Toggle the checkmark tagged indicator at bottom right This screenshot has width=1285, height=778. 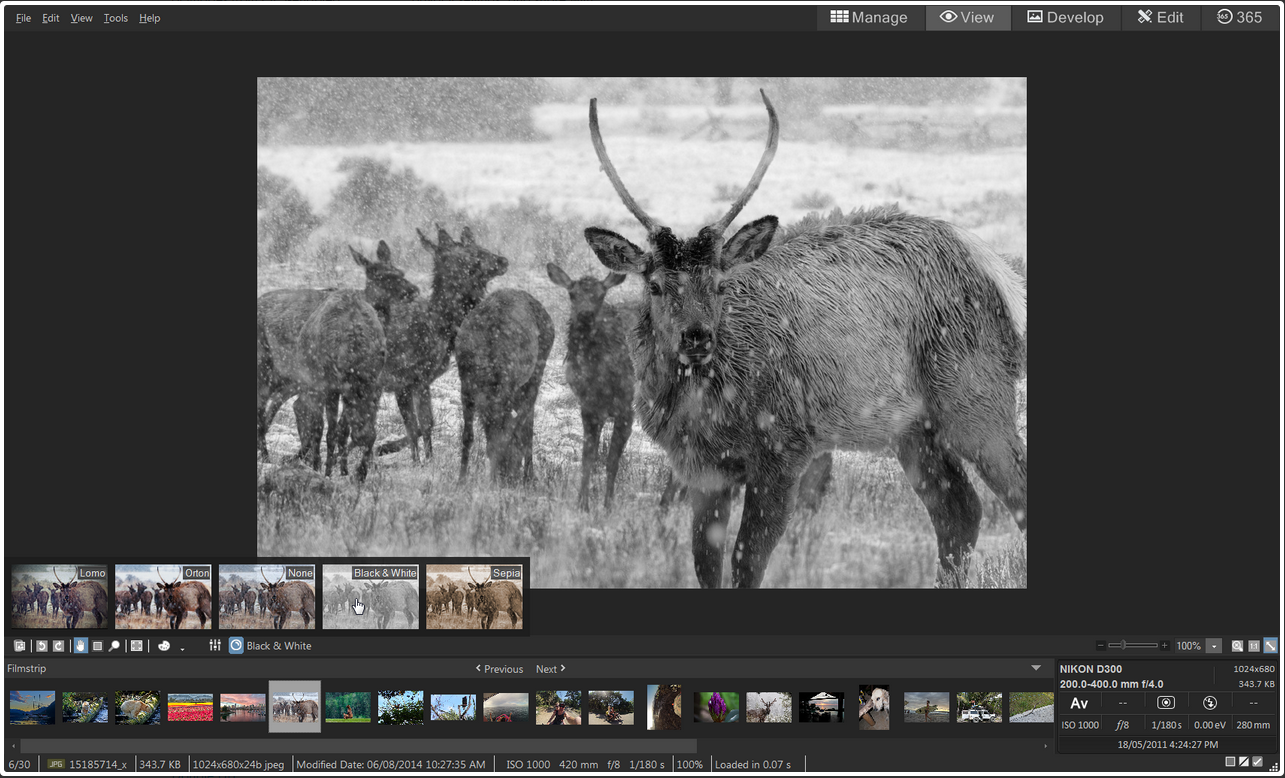[x=1258, y=762]
